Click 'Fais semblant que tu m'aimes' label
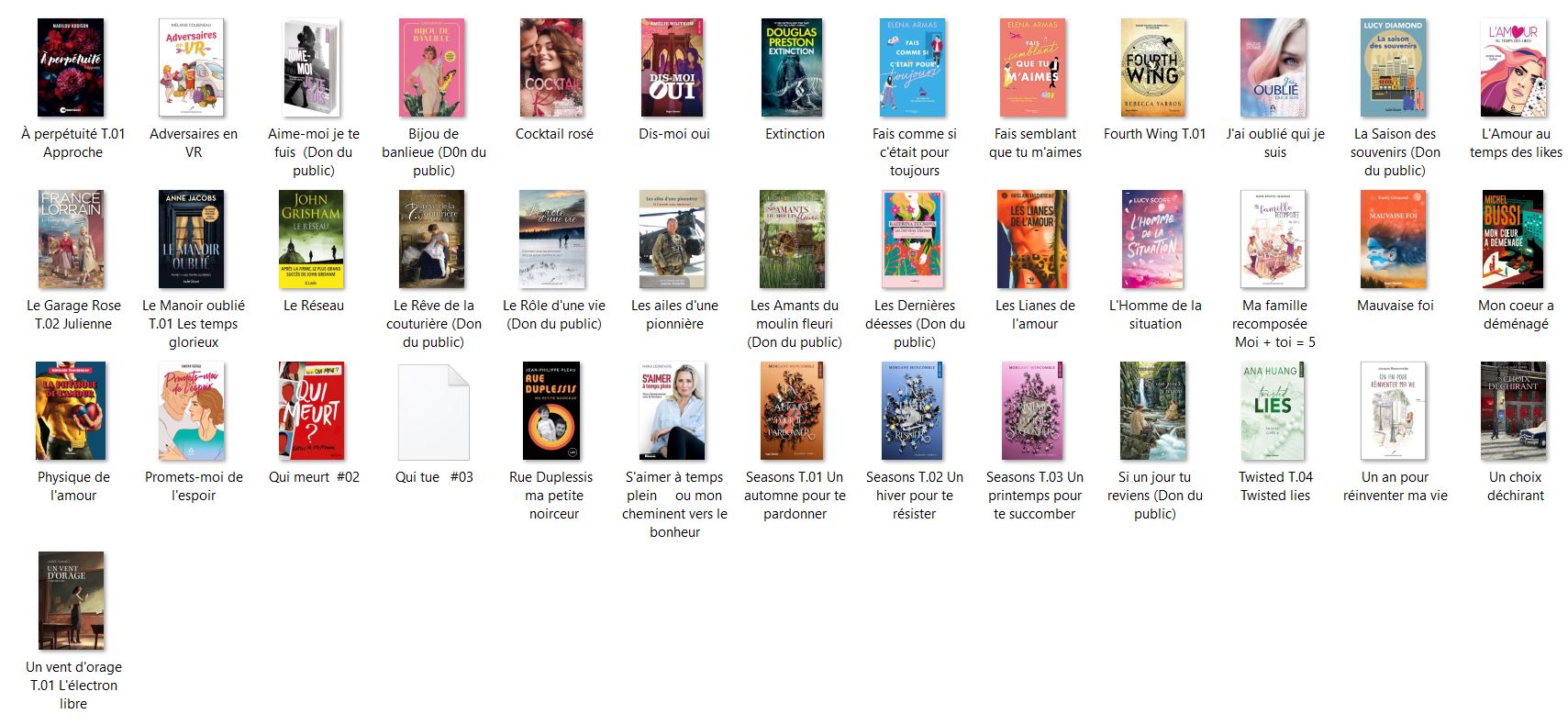Viewport: 1568px width, 725px height. (x=1035, y=143)
